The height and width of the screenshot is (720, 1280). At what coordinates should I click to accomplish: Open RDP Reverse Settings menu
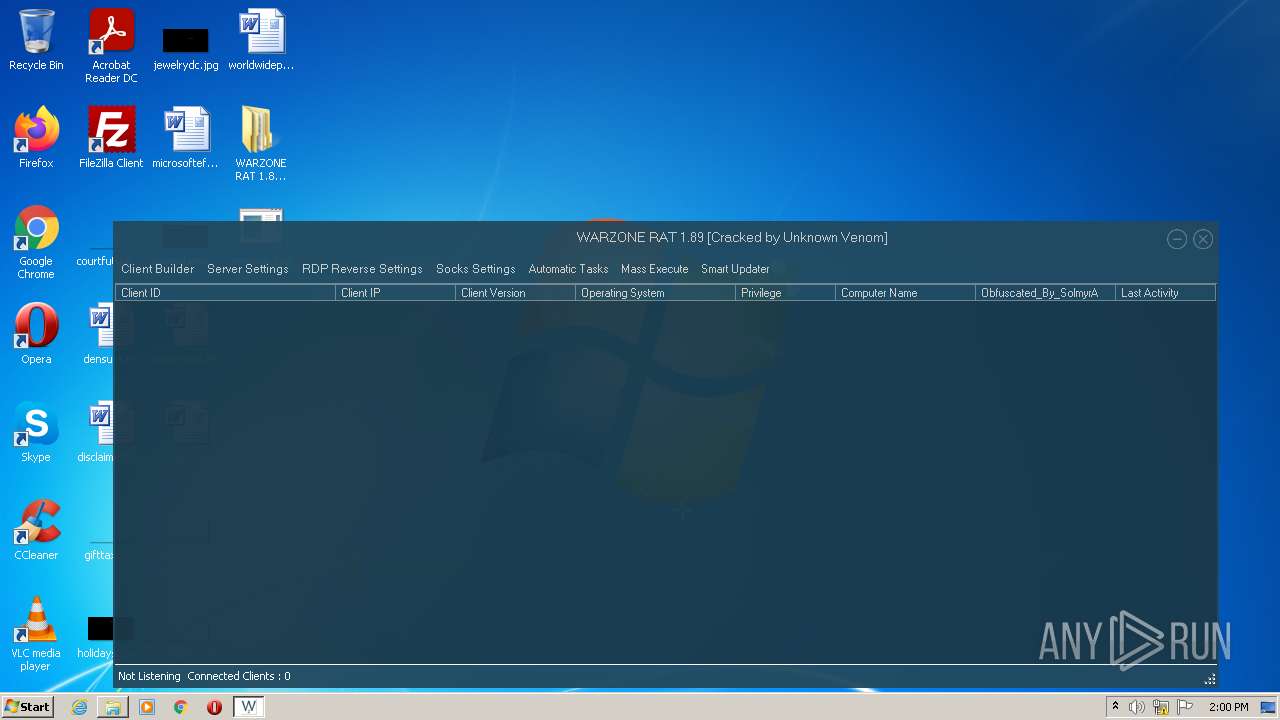[x=362, y=269]
